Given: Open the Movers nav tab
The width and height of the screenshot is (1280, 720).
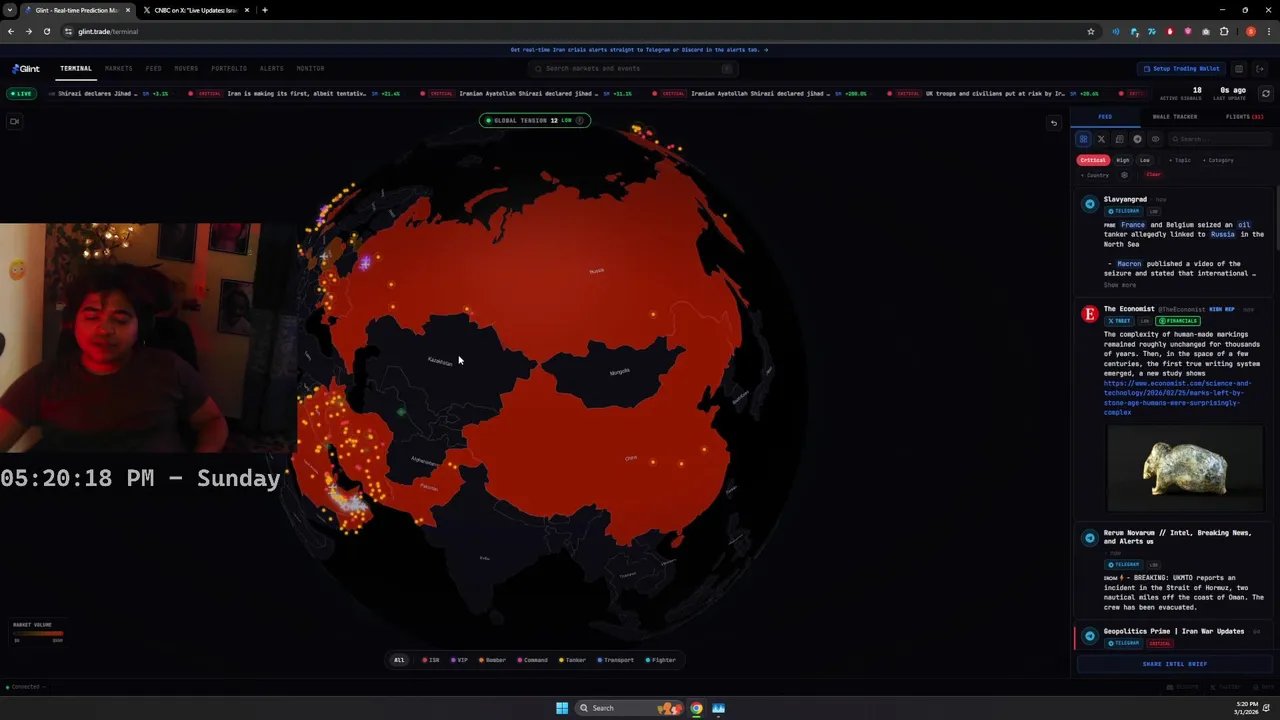Looking at the screenshot, I should (186, 68).
